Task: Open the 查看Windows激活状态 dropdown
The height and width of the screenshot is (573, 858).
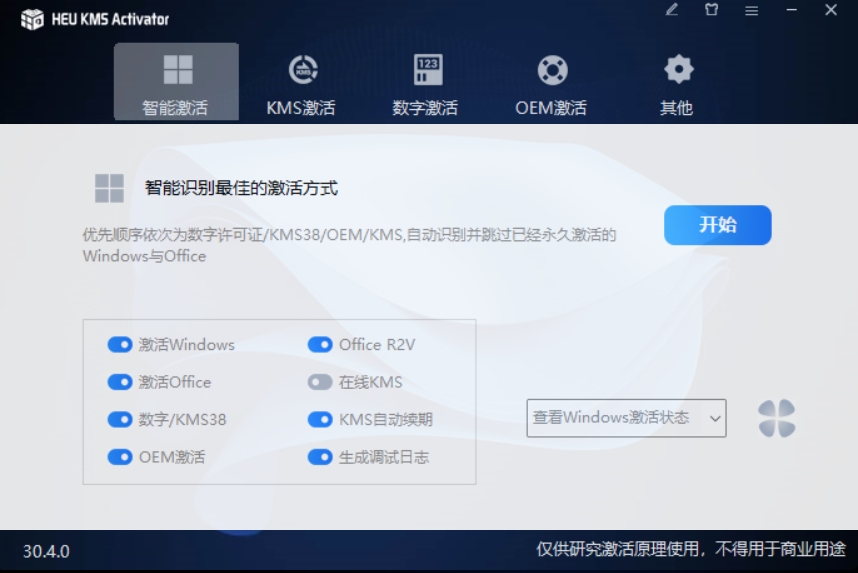Action: coord(627,418)
